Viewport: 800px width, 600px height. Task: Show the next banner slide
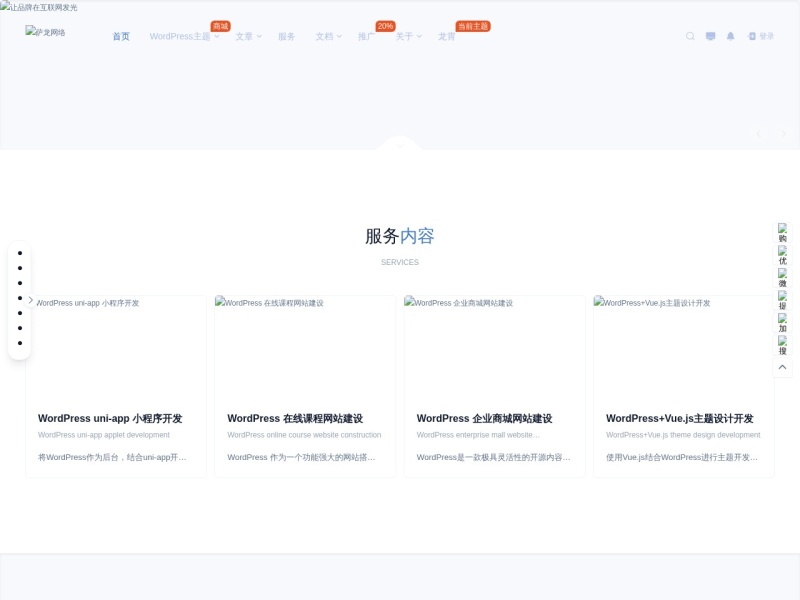pyautogui.click(x=784, y=134)
